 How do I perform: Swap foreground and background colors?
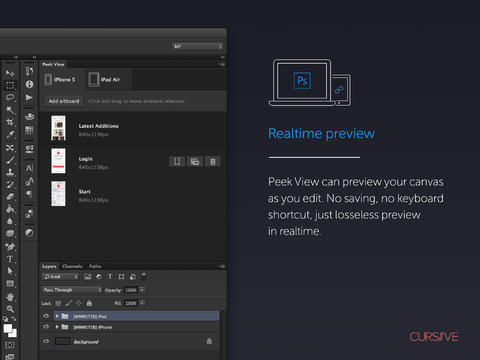pyautogui.click(x=14, y=319)
